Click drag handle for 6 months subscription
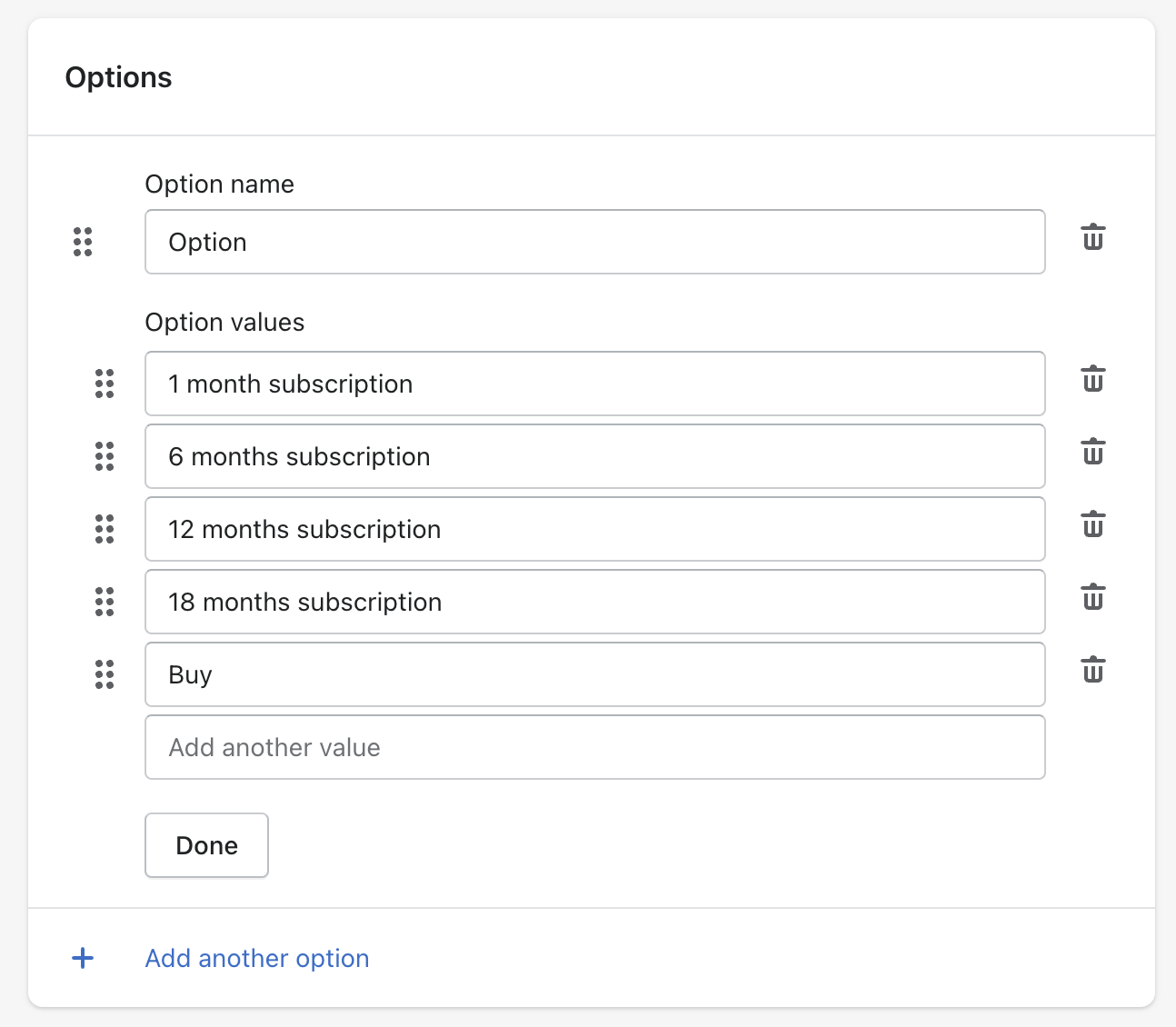The height and width of the screenshot is (1027, 1176). 105,456
